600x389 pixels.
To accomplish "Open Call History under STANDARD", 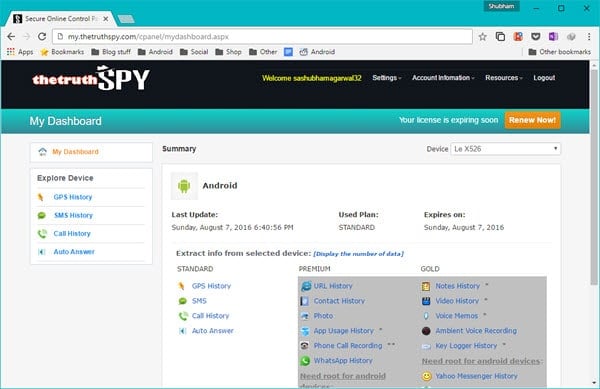I will click(x=210, y=316).
